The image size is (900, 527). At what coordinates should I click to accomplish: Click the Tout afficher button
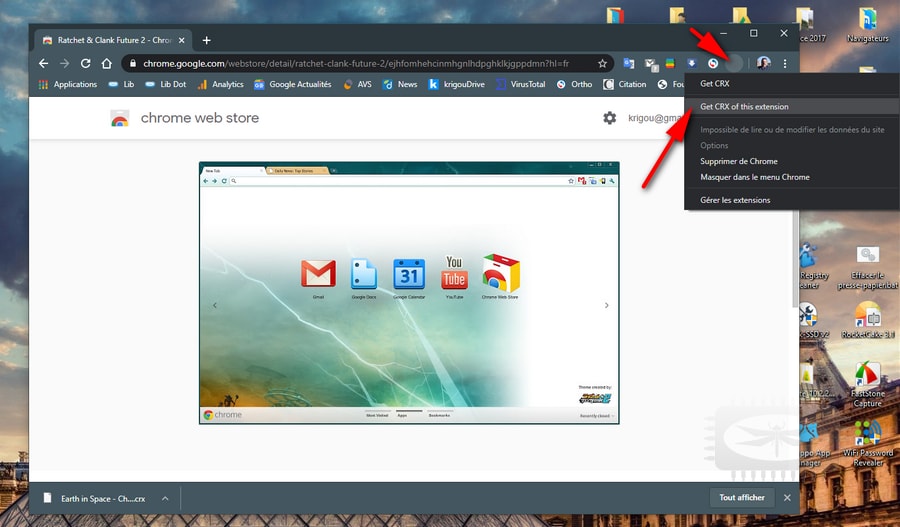tap(742, 498)
